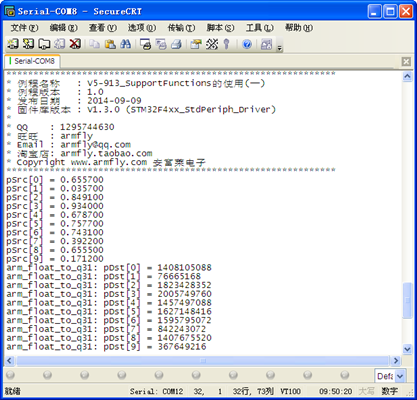Image resolution: width=417 pixels, height=400 pixels.
Task: Click the pSrc[3] = 0.934000 line
Action: pos(55,206)
